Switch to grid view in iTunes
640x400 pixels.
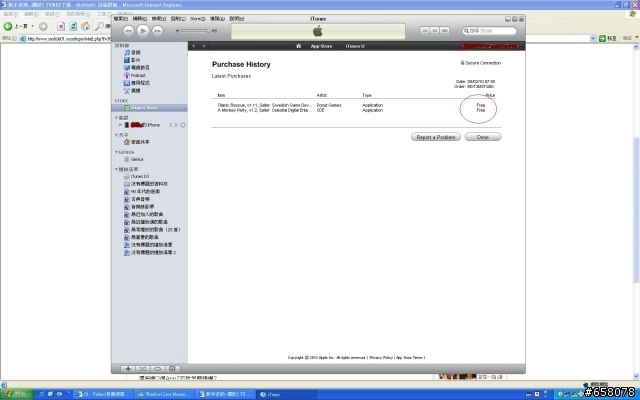tap(435, 31)
